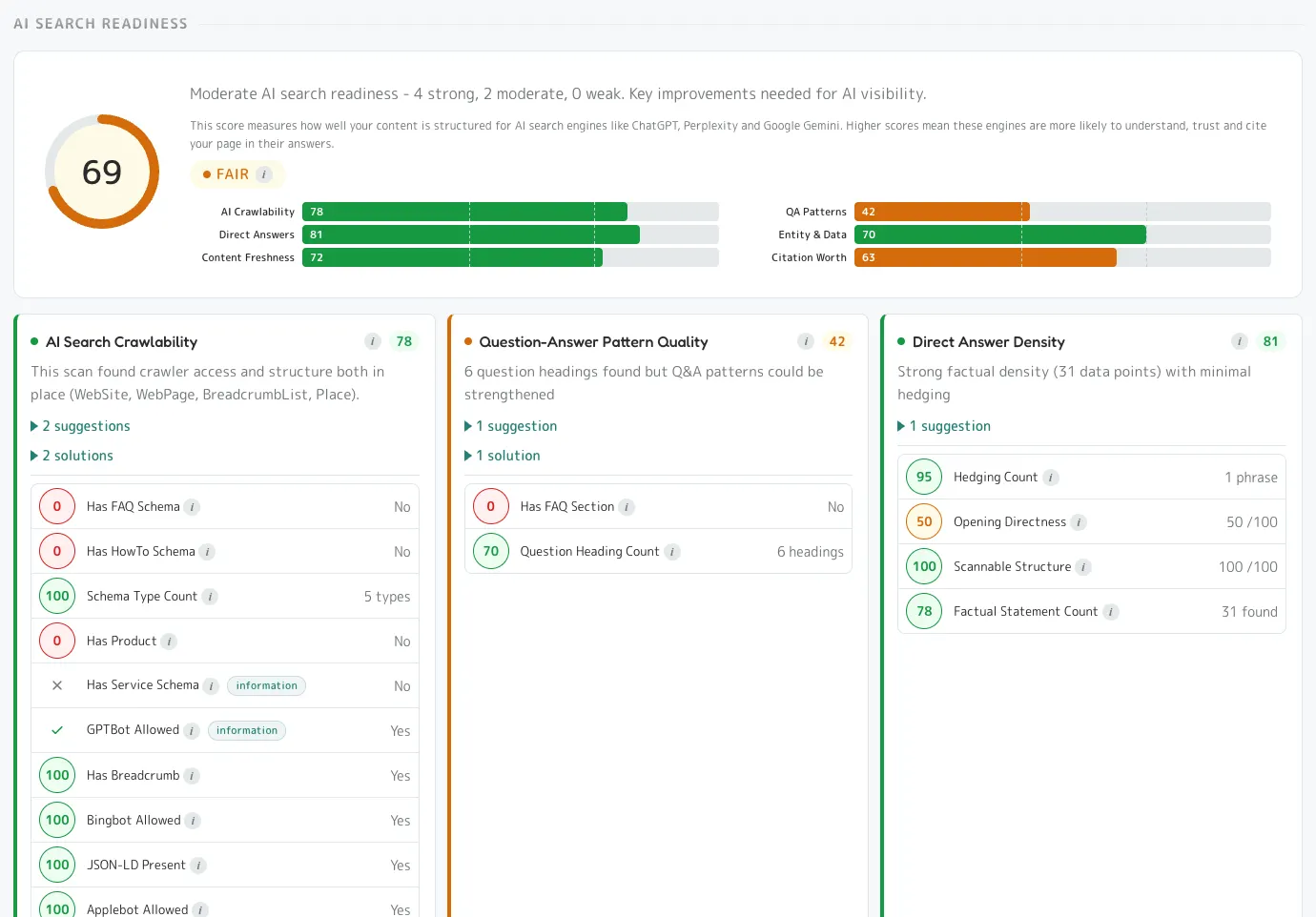
Task: Click the 95 score badge for Hedging Count
Action: 924,477
